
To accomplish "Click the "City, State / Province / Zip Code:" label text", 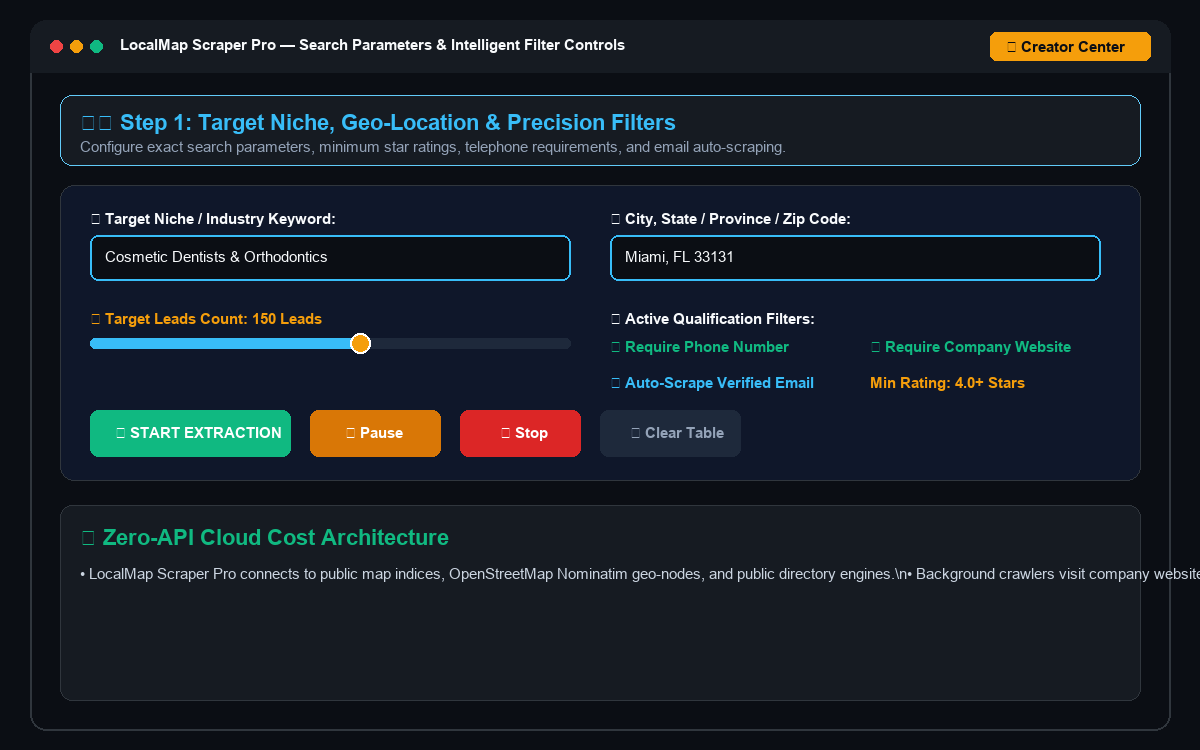I will click(730, 219).
